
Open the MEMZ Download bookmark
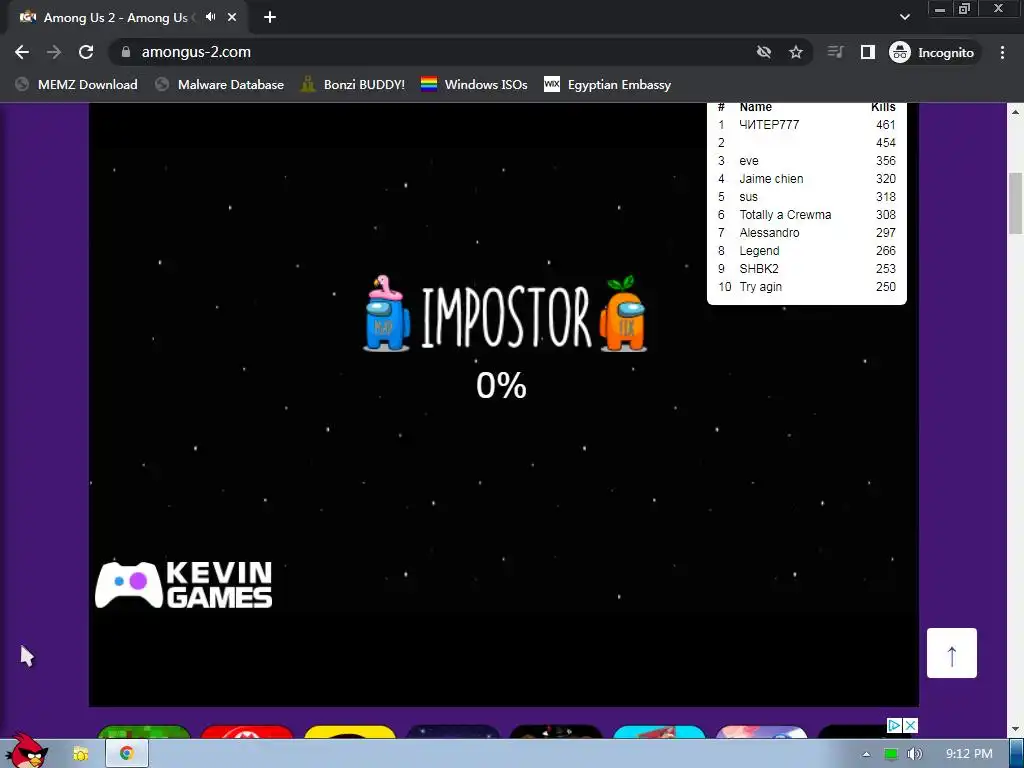(76, 84)
